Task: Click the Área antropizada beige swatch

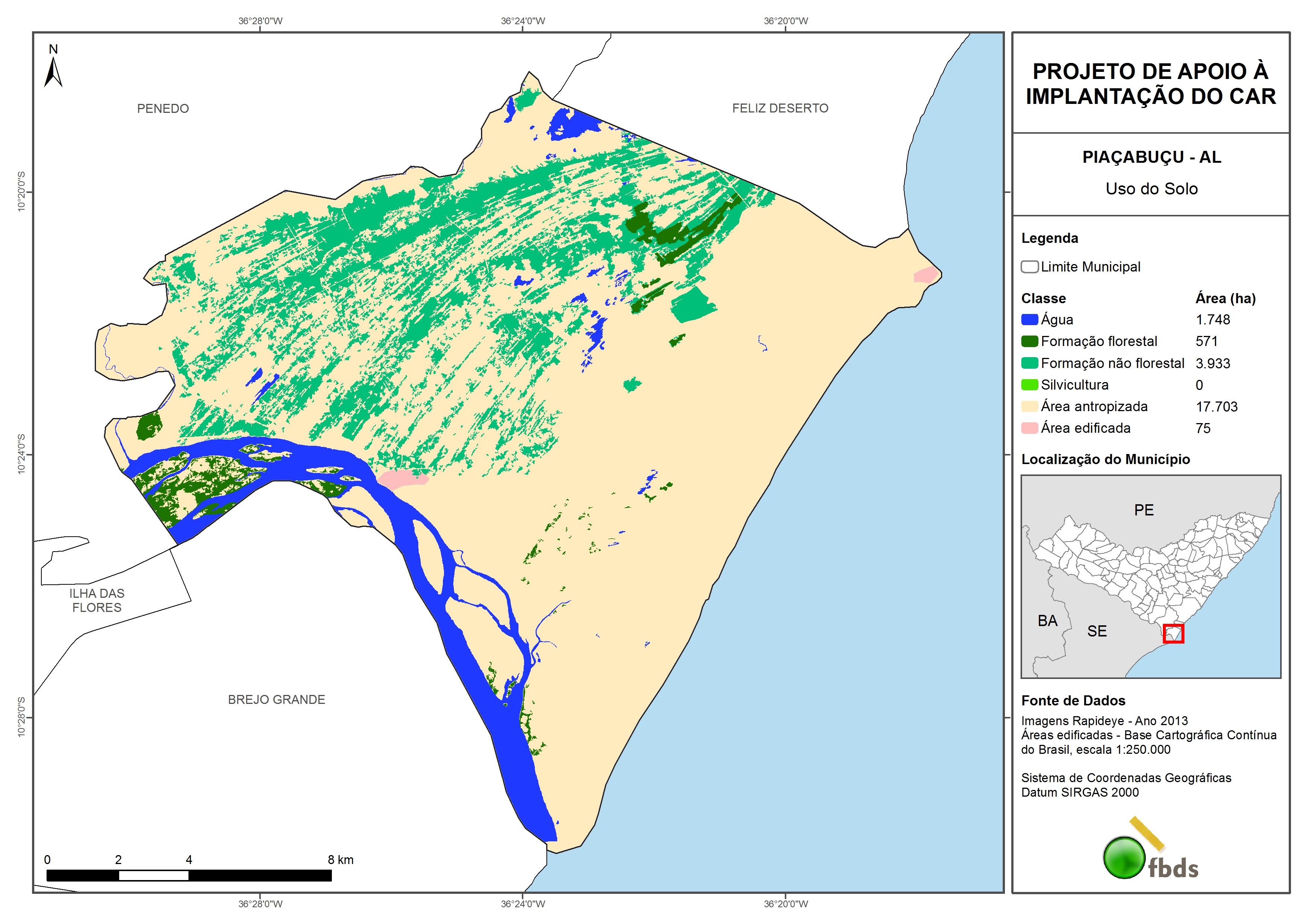Action: pyautogui.click(x=1029, y=406)
